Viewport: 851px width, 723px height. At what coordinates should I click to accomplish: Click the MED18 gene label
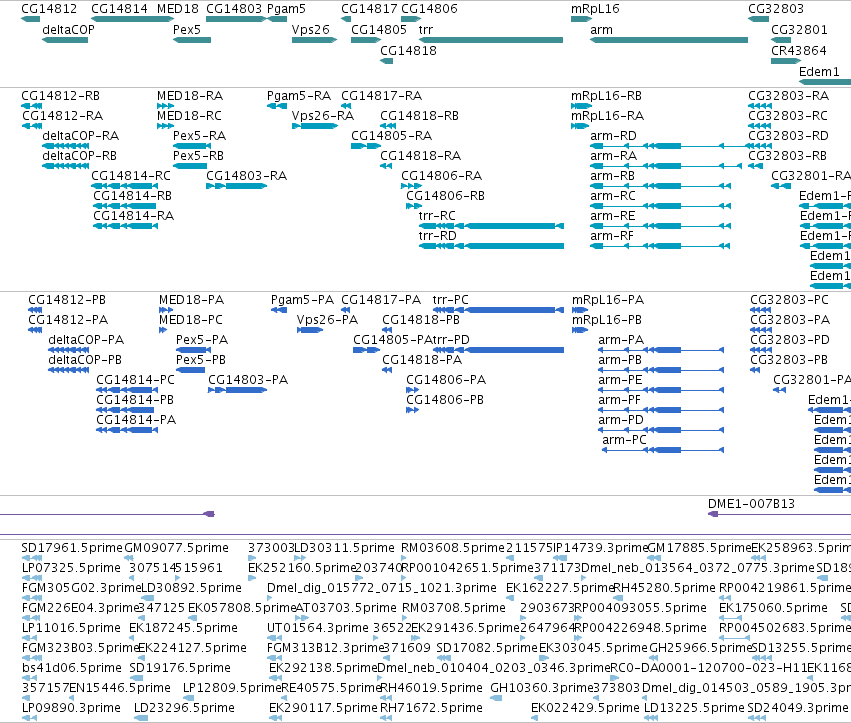click(178, 9)
